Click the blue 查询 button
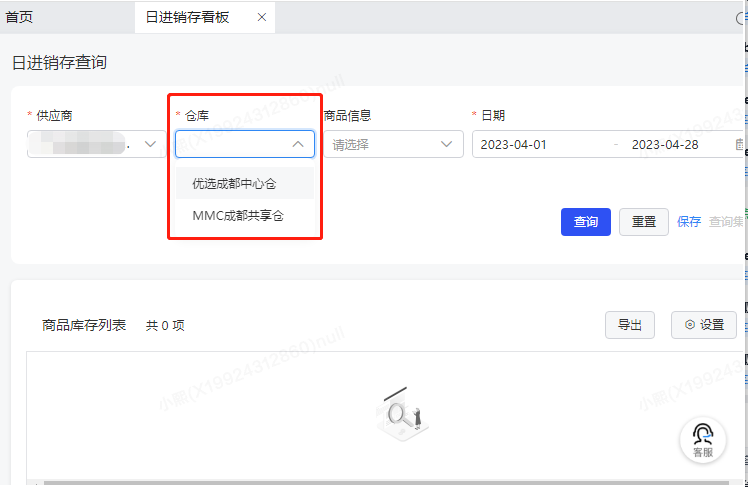 [x=586, y=222]
